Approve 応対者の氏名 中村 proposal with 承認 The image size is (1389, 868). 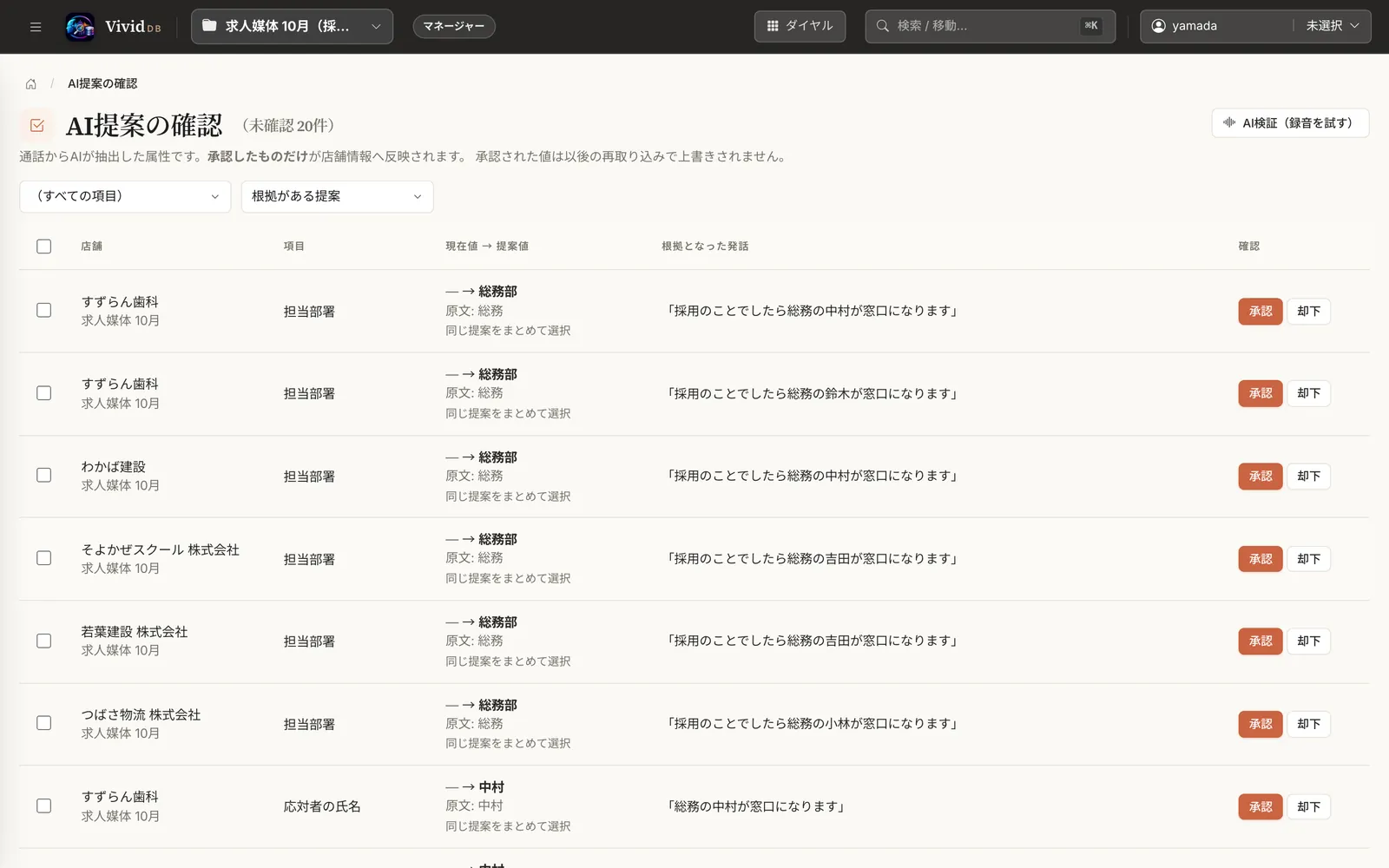tap(1261, 806)
